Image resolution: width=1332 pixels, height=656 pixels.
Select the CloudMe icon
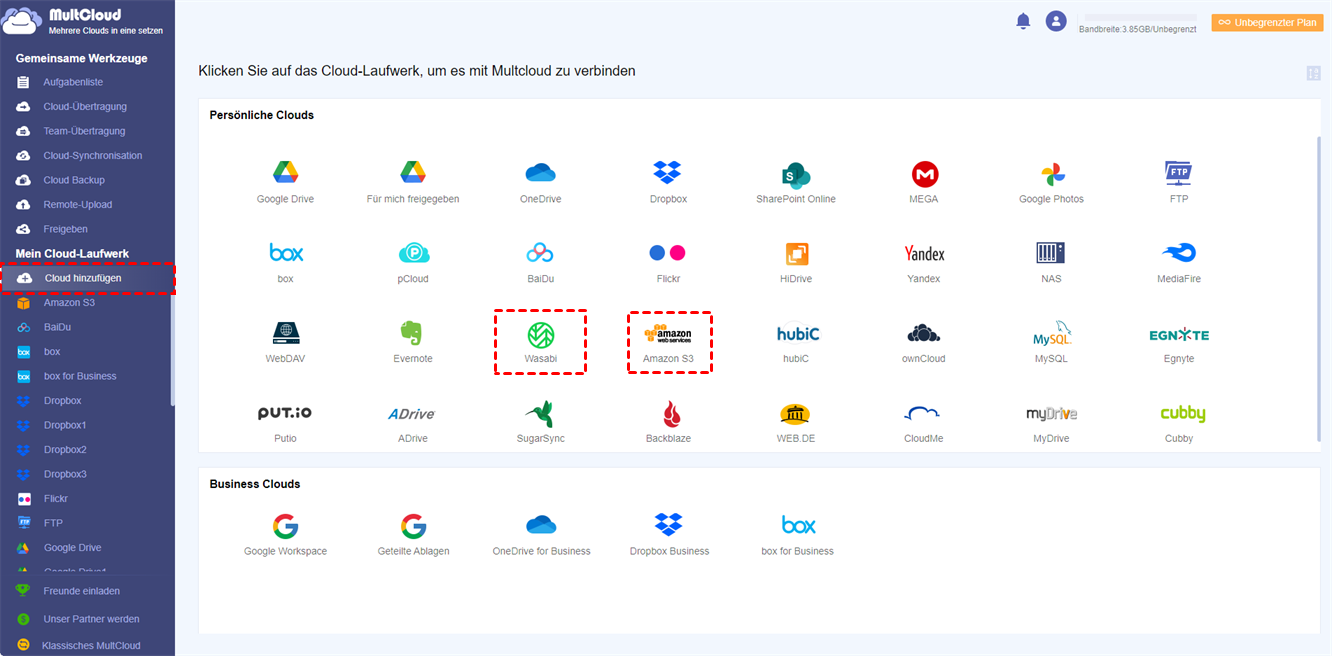[924, 413]
